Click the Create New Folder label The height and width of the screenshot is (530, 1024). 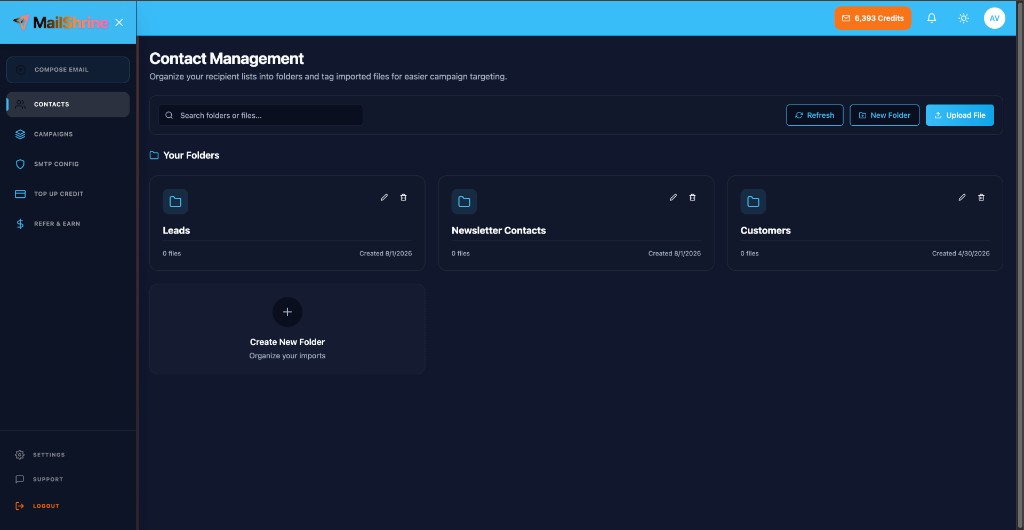click(287, 342)
